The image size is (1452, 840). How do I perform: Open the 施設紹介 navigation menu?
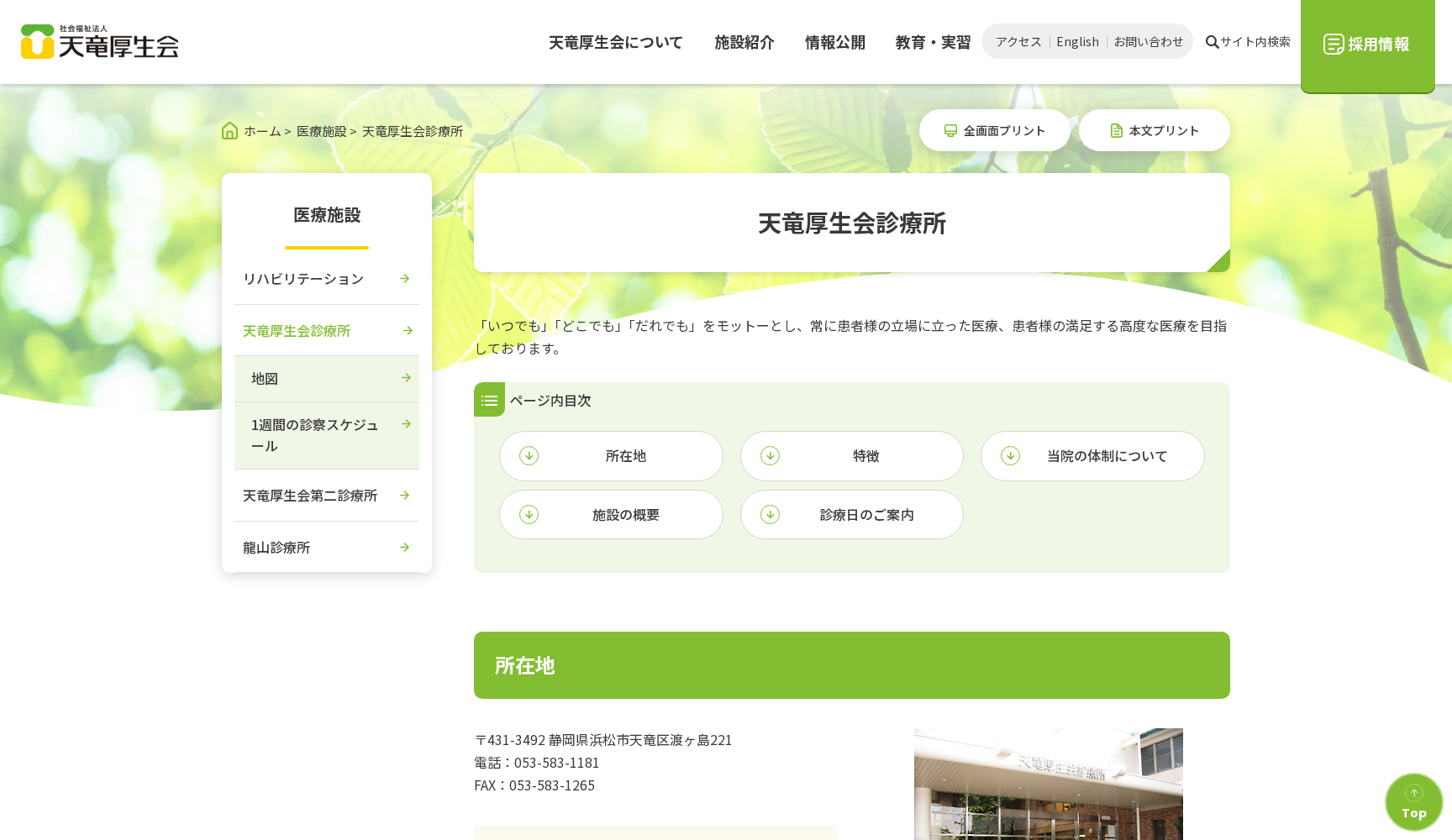click(744, 42)
